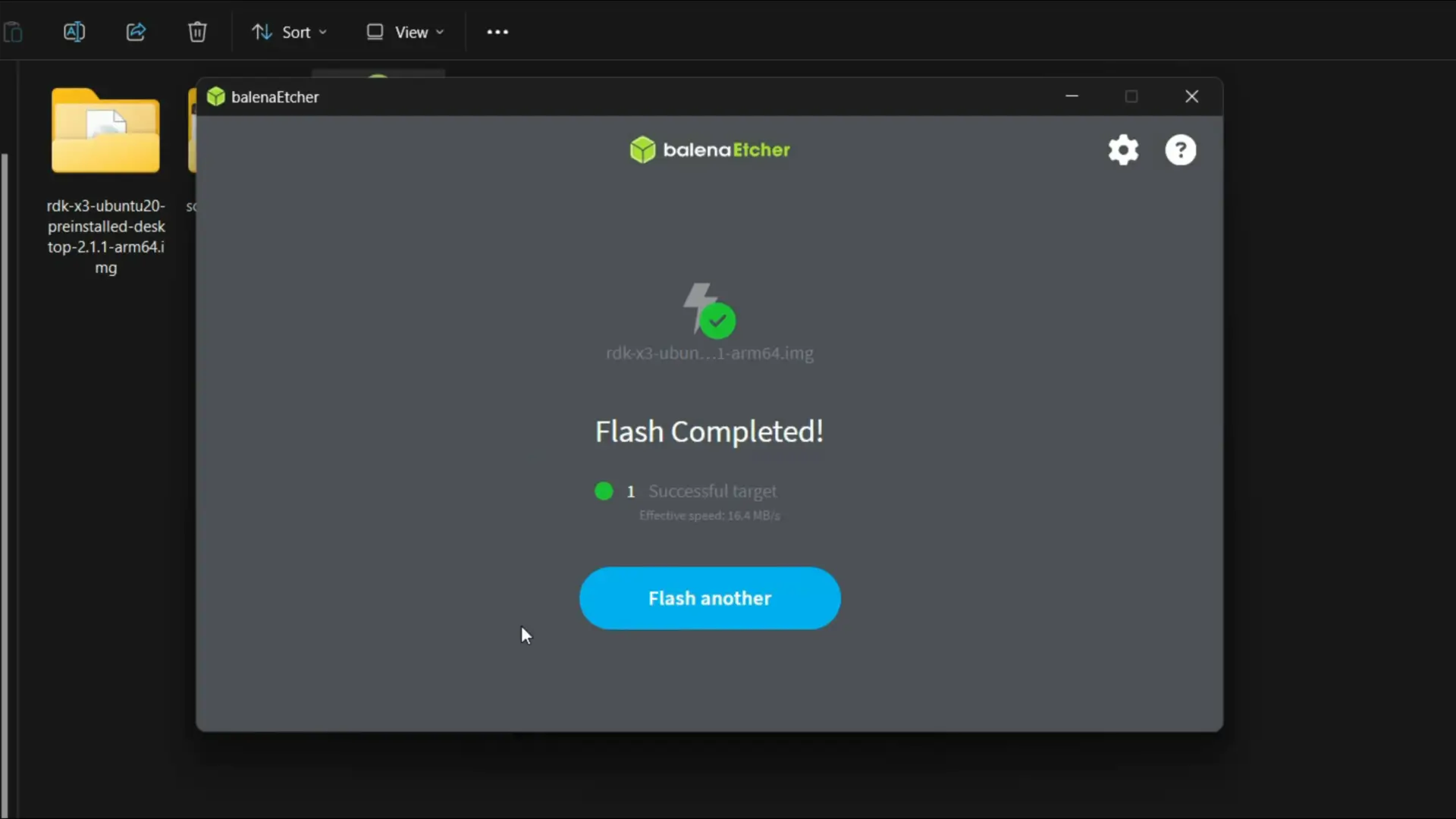This screenshot has height=819, width=1456.
Task: Open the balenaEtcher help icon
Action: (1181, 150)
